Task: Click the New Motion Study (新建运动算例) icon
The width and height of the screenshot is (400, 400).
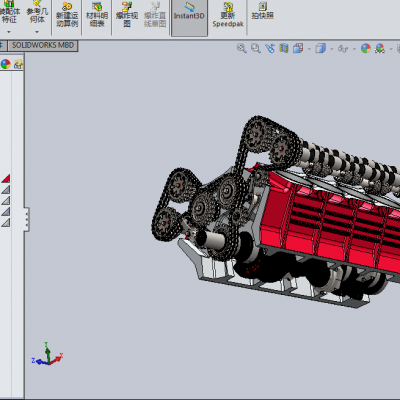Action: (x=67, y=15)
